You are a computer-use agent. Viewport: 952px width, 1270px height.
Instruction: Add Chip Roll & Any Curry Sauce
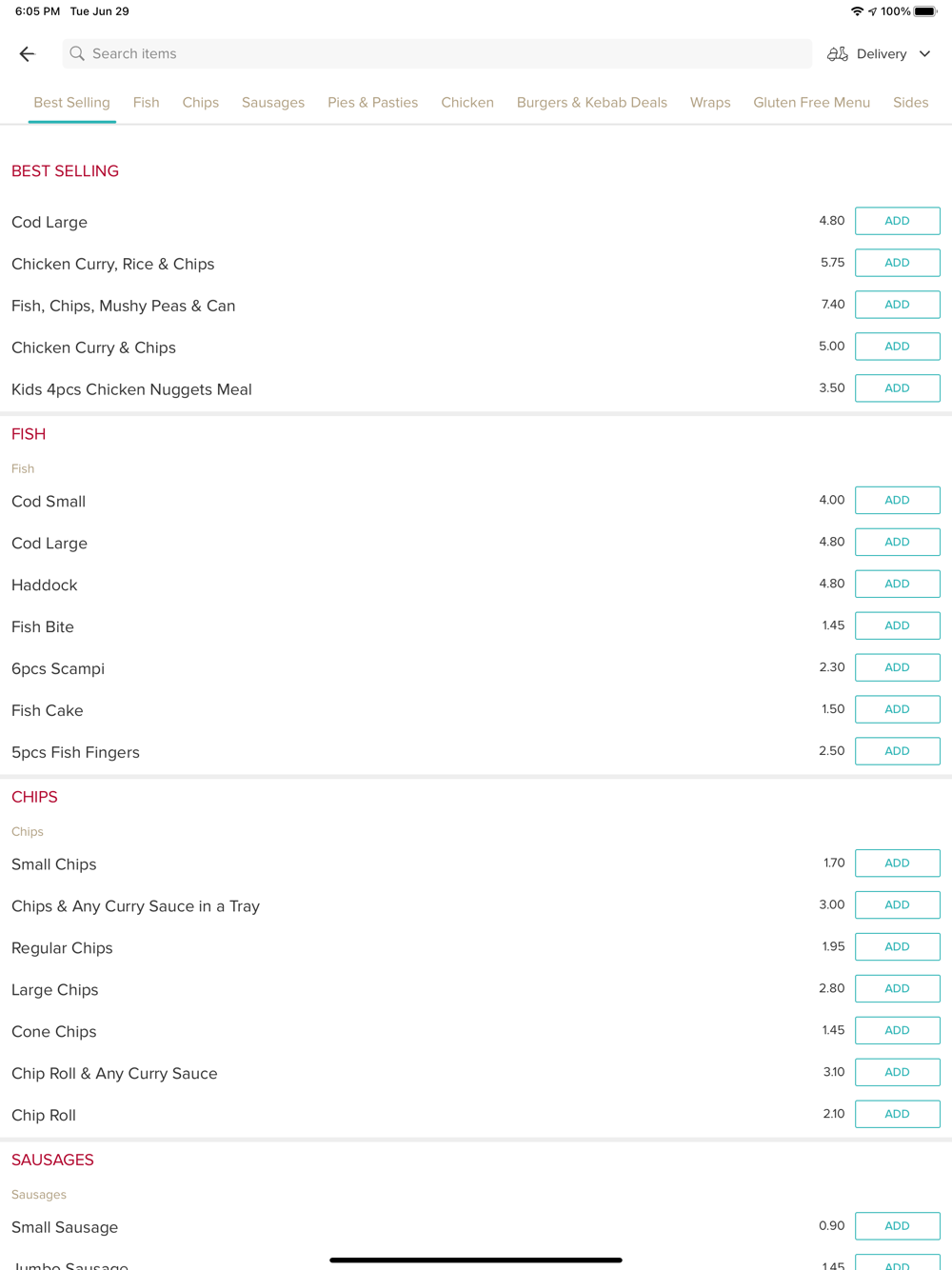898,1072
